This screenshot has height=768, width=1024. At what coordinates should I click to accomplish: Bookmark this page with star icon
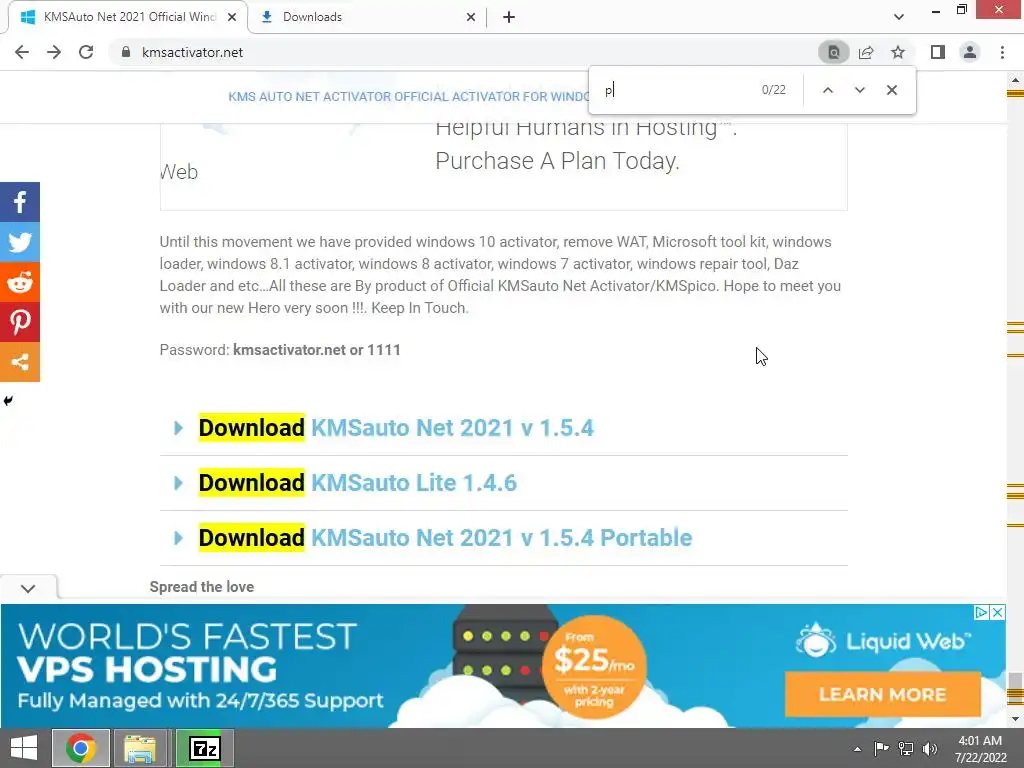click(x=898, y=52)
